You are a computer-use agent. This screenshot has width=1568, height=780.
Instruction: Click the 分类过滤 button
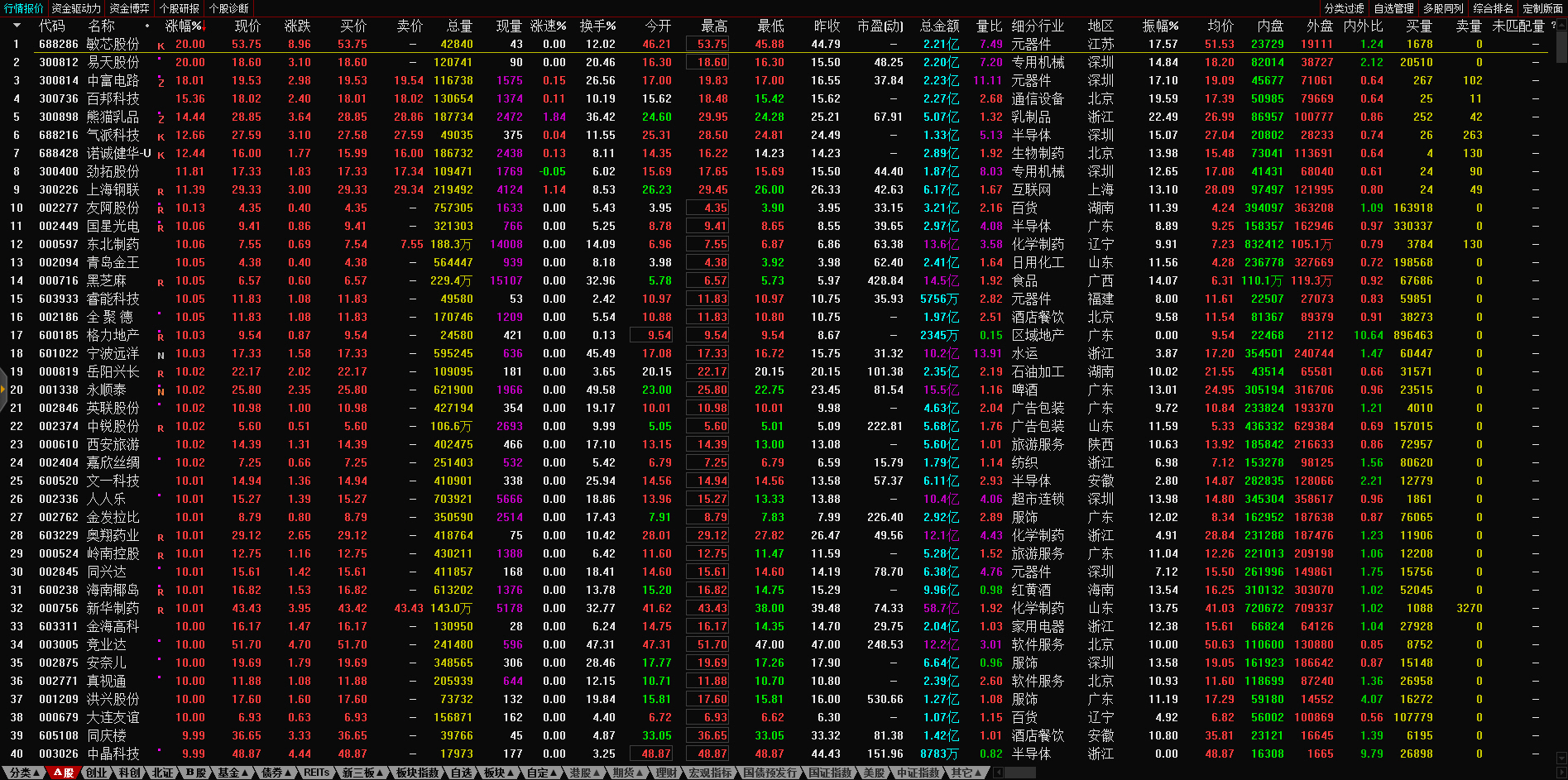tap(1344, 8)
